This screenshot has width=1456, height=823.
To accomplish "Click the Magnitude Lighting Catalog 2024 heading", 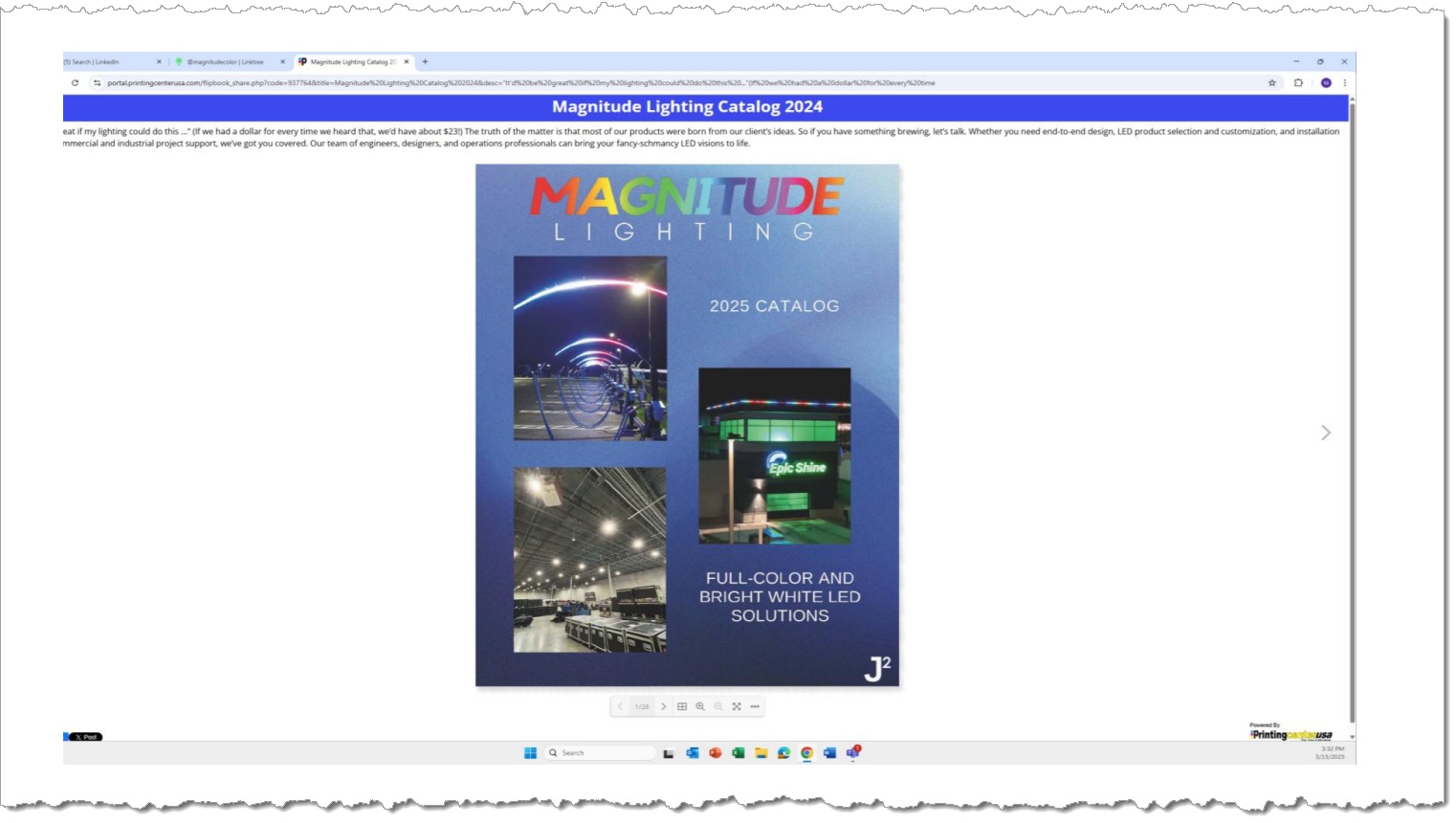I will tap(687, 107).
